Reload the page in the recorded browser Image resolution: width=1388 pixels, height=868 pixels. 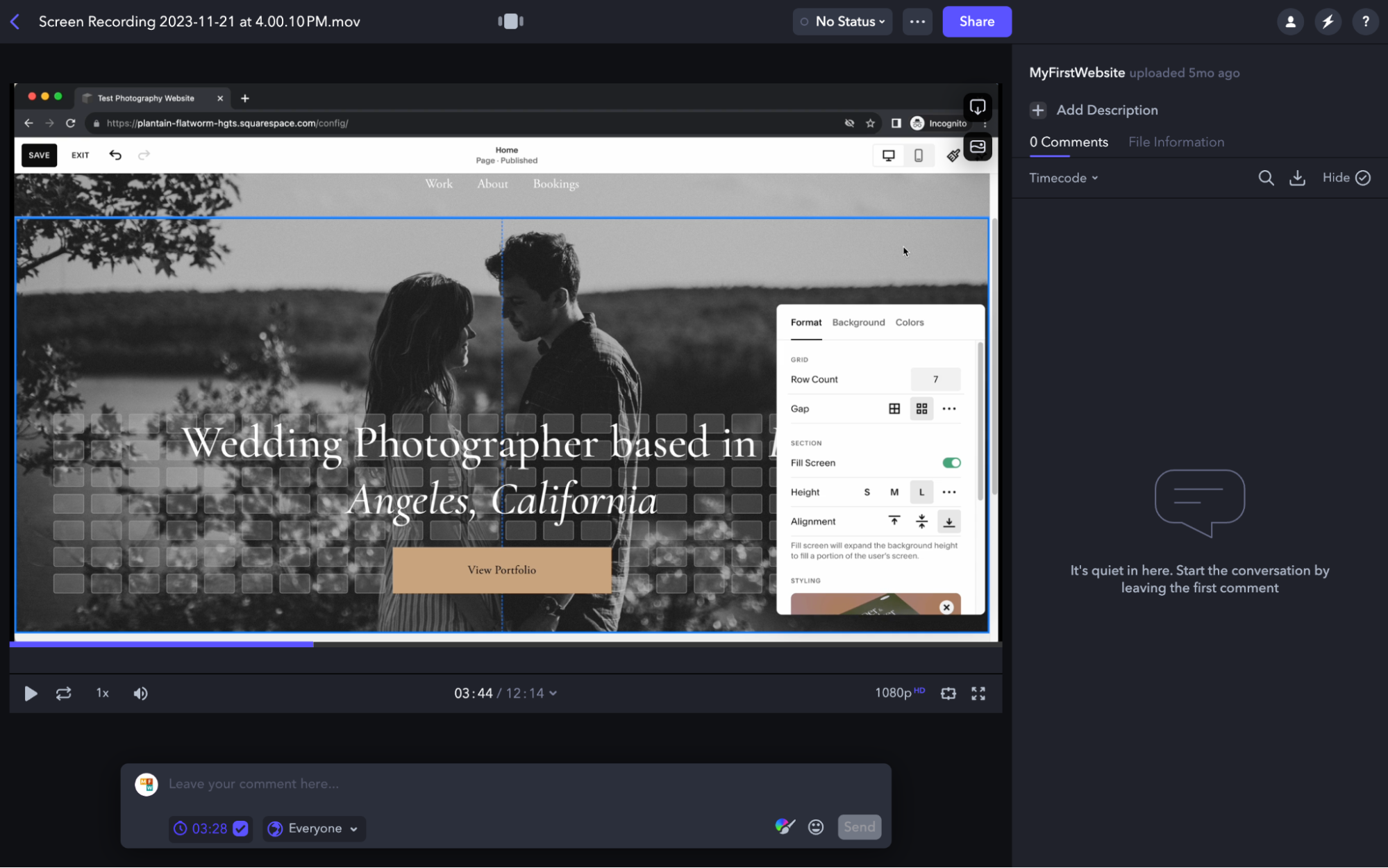70,123
